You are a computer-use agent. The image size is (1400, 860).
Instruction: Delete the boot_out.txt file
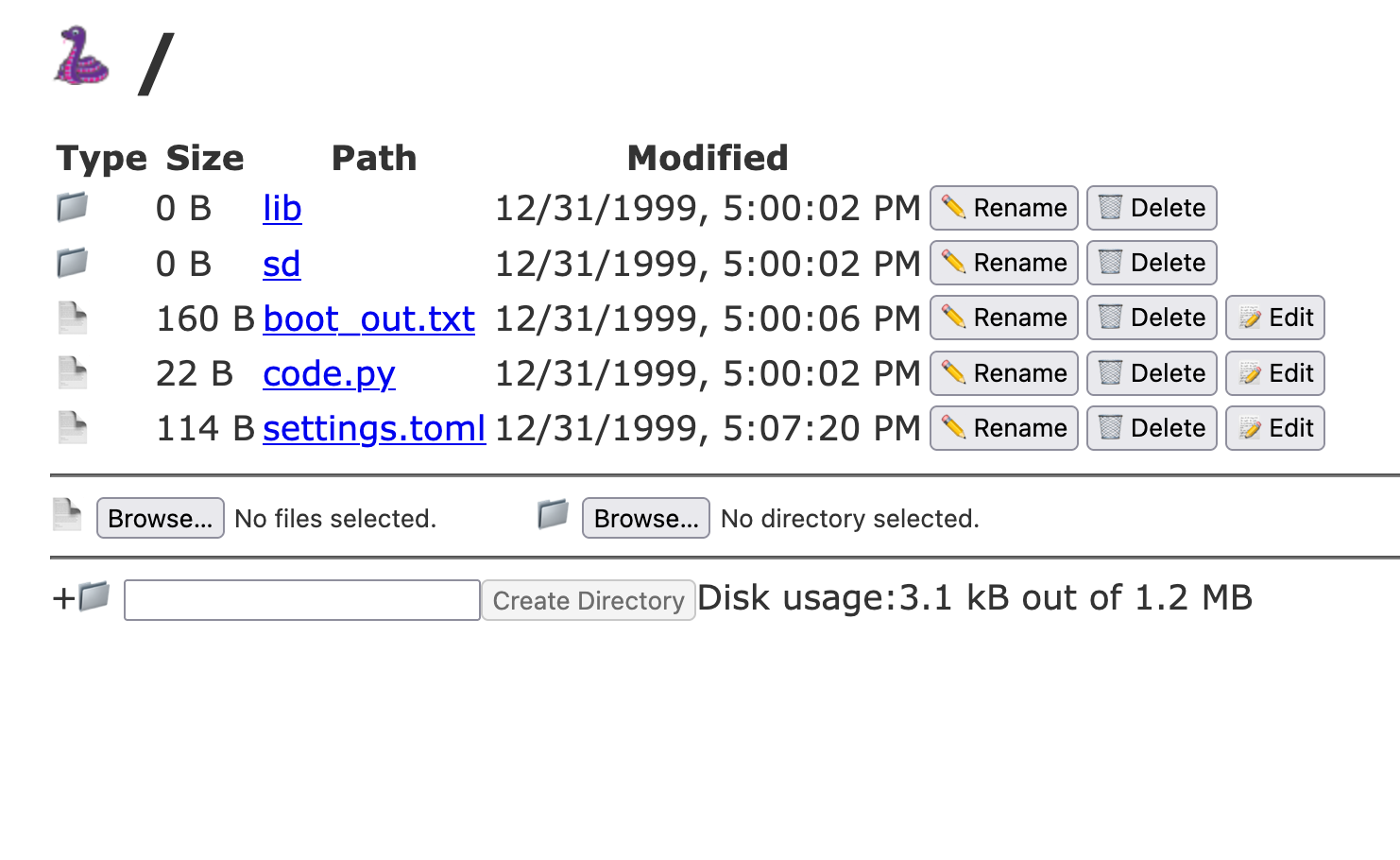click(x=1151, y=318)
